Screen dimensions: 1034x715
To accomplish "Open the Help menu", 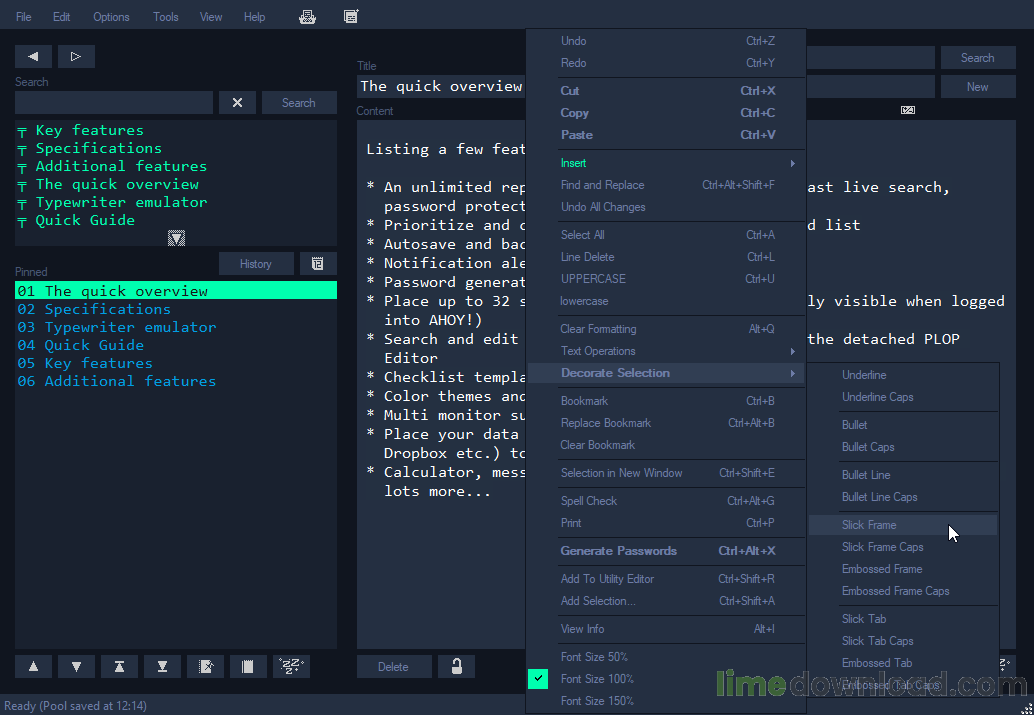I will click(x=255, y=17).
